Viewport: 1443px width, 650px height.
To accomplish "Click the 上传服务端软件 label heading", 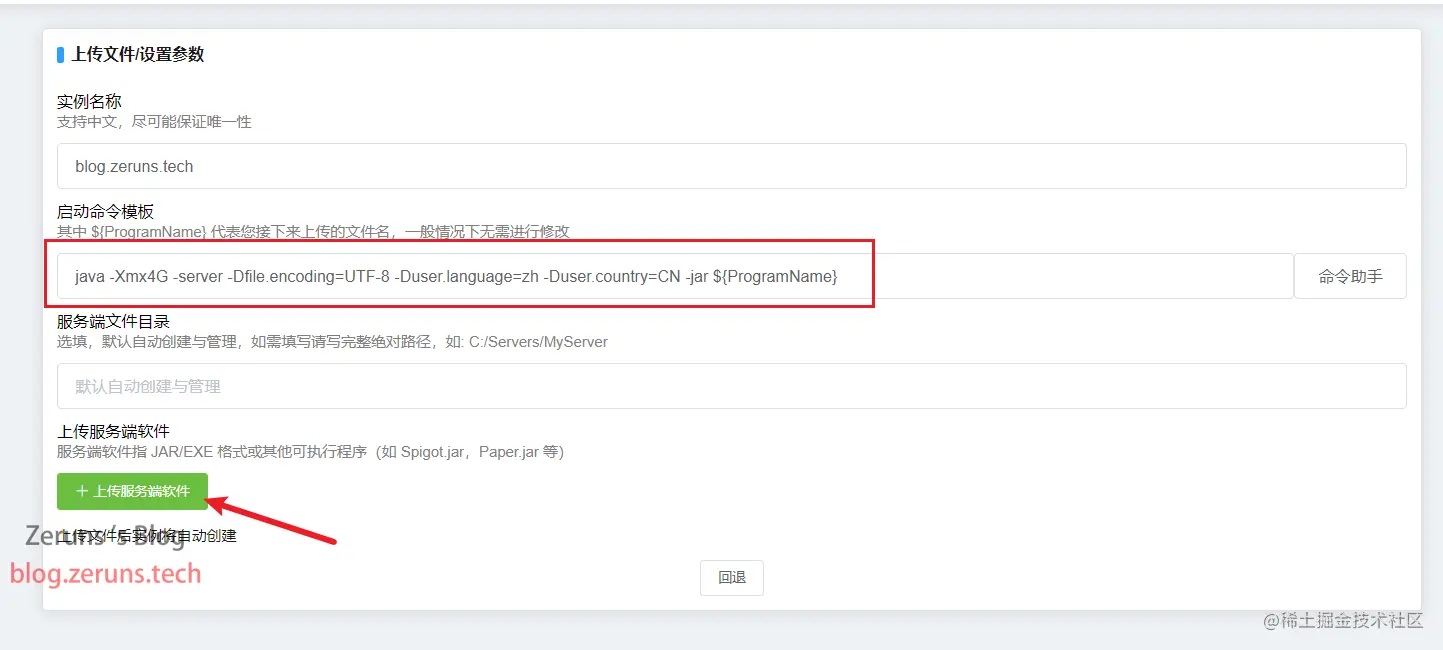I will 113,432.
